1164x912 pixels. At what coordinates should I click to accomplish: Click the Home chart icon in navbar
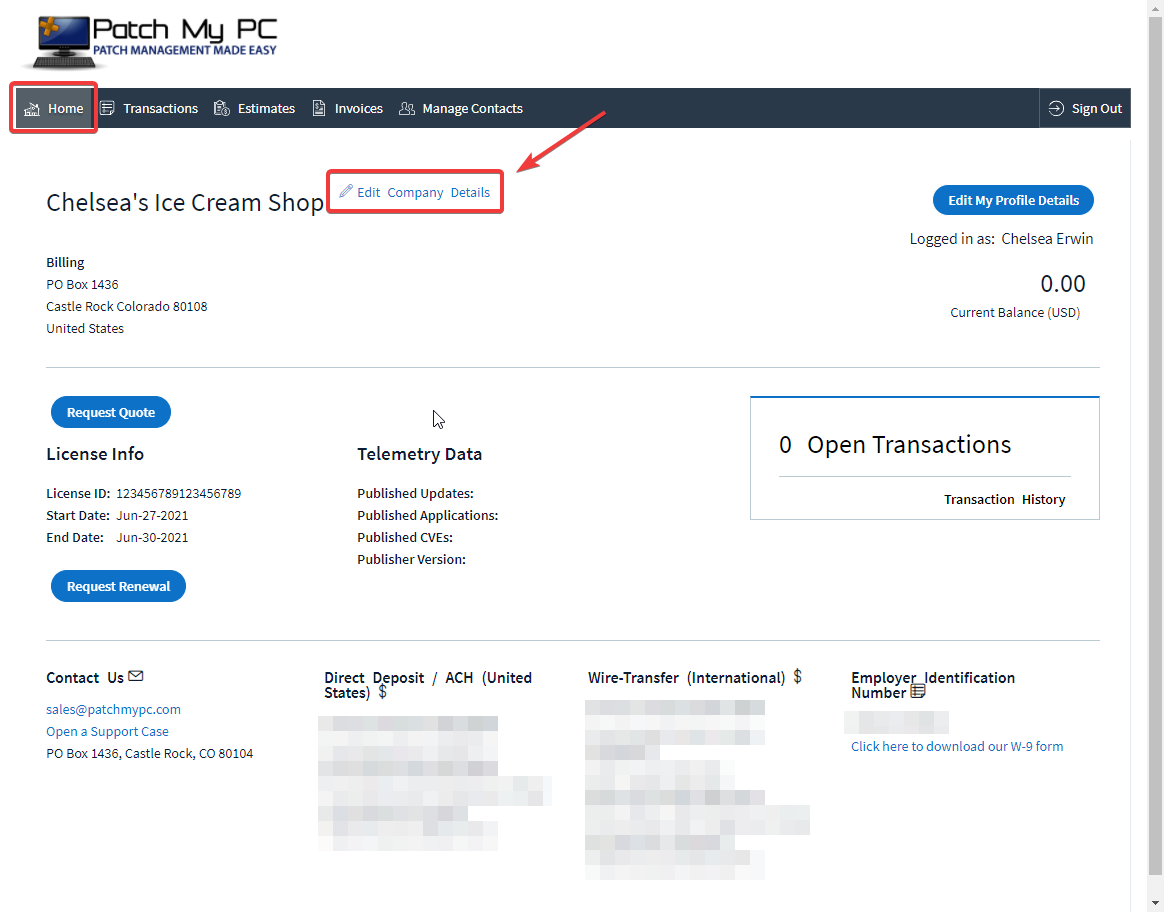[32, 109]
